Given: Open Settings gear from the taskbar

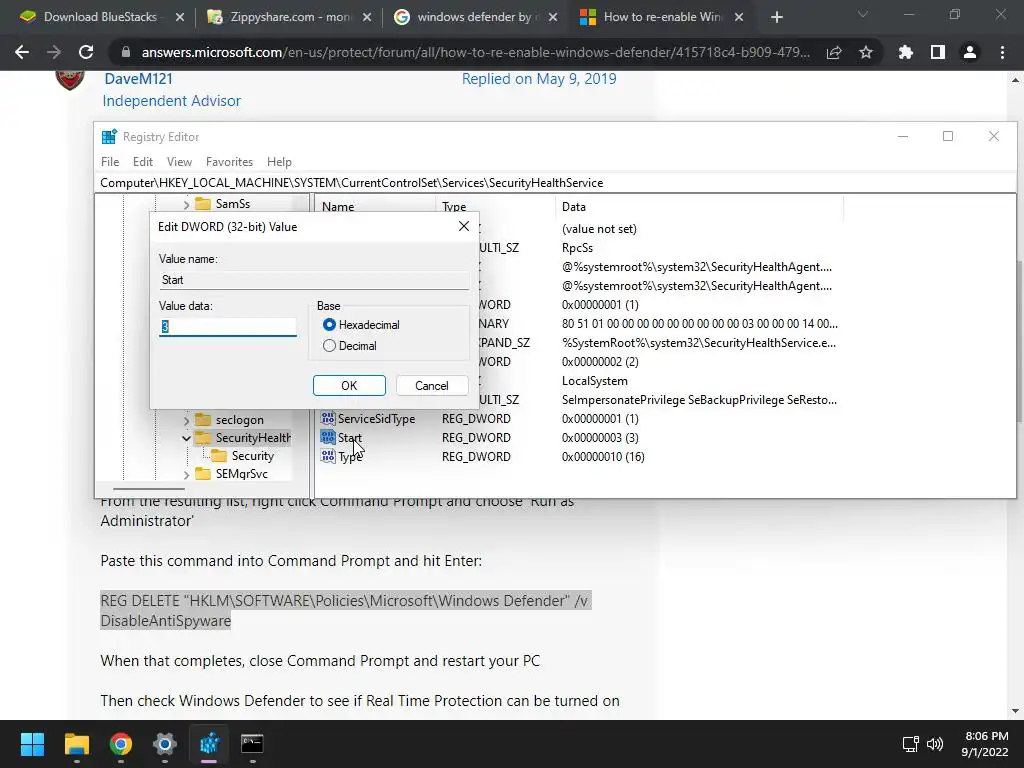Looking at the screenshot, I should (165, 744).
